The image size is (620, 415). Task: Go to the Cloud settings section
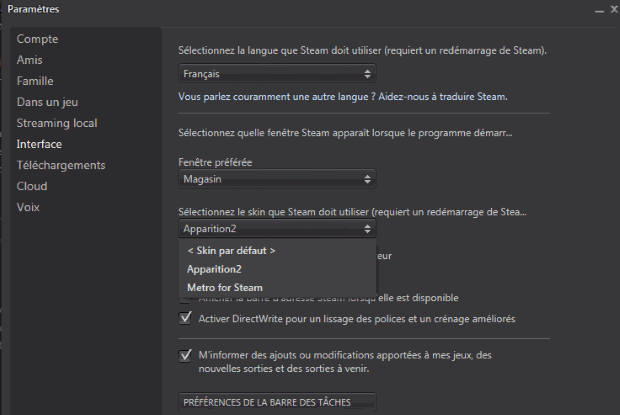pos(31,186)
